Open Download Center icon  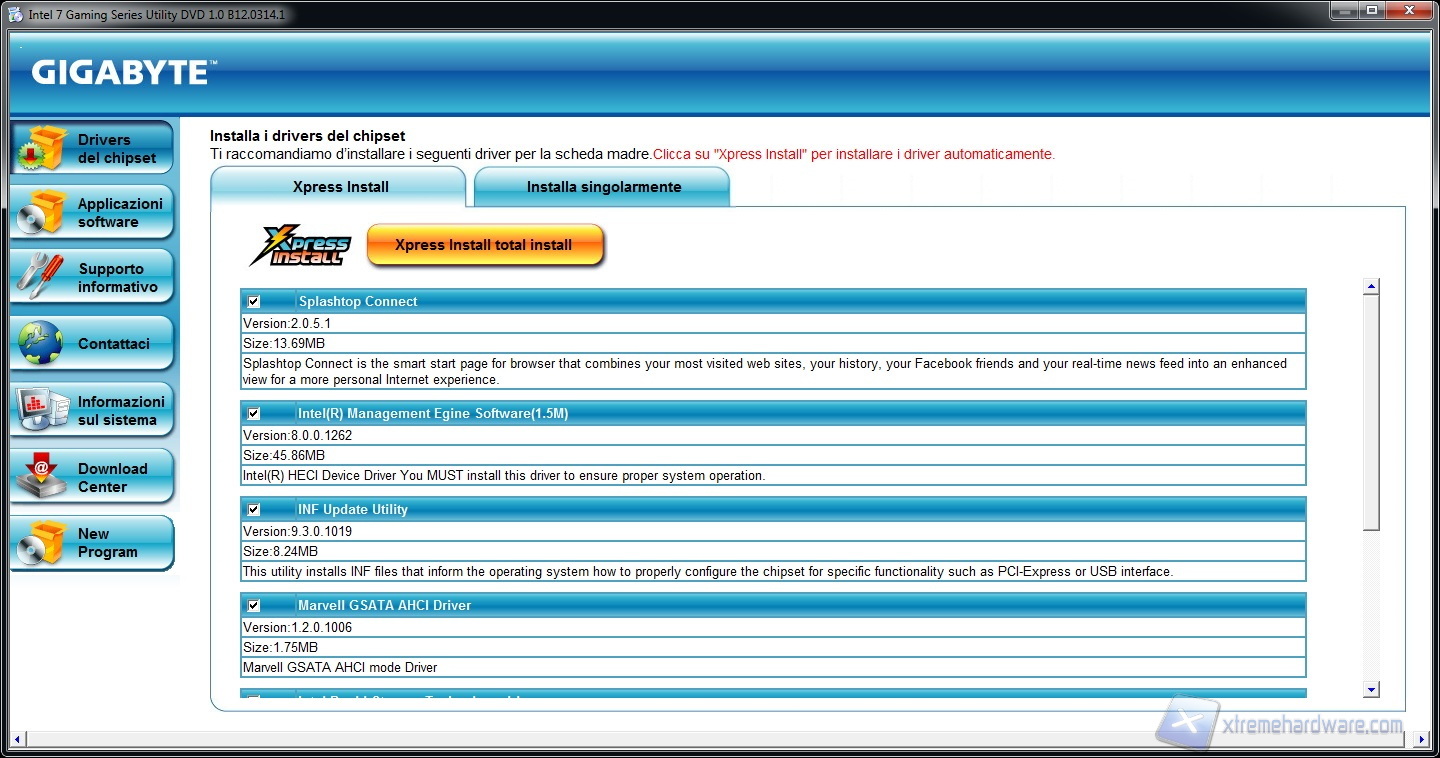pyautogui.click(x=41, y=477)
